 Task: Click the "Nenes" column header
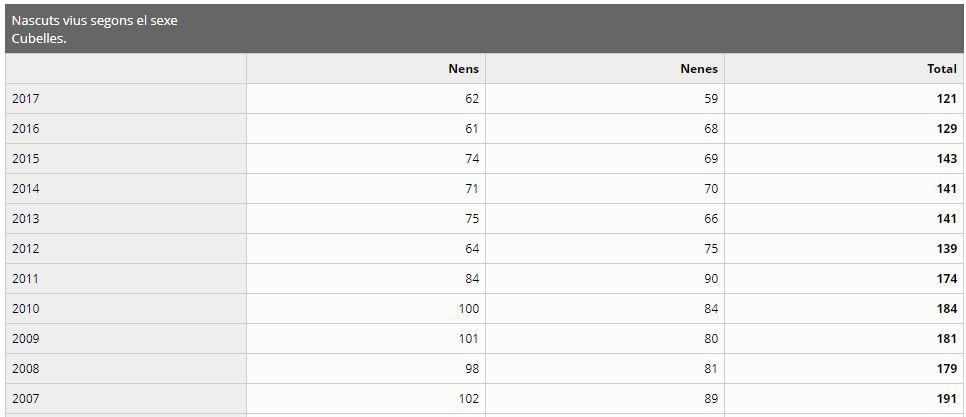tap(699, 69)
